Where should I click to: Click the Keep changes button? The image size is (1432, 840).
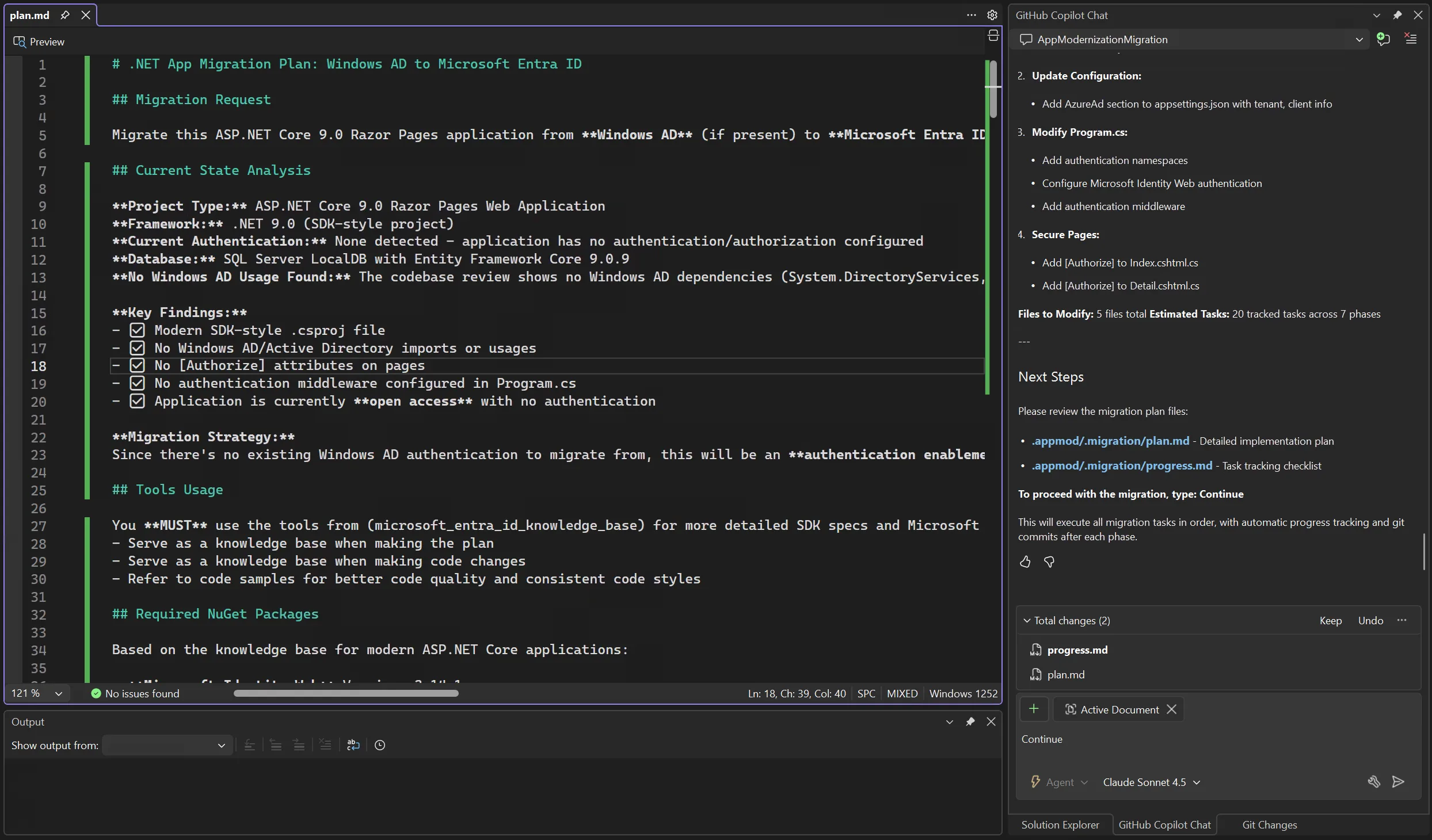click(x=1330, y=620)
